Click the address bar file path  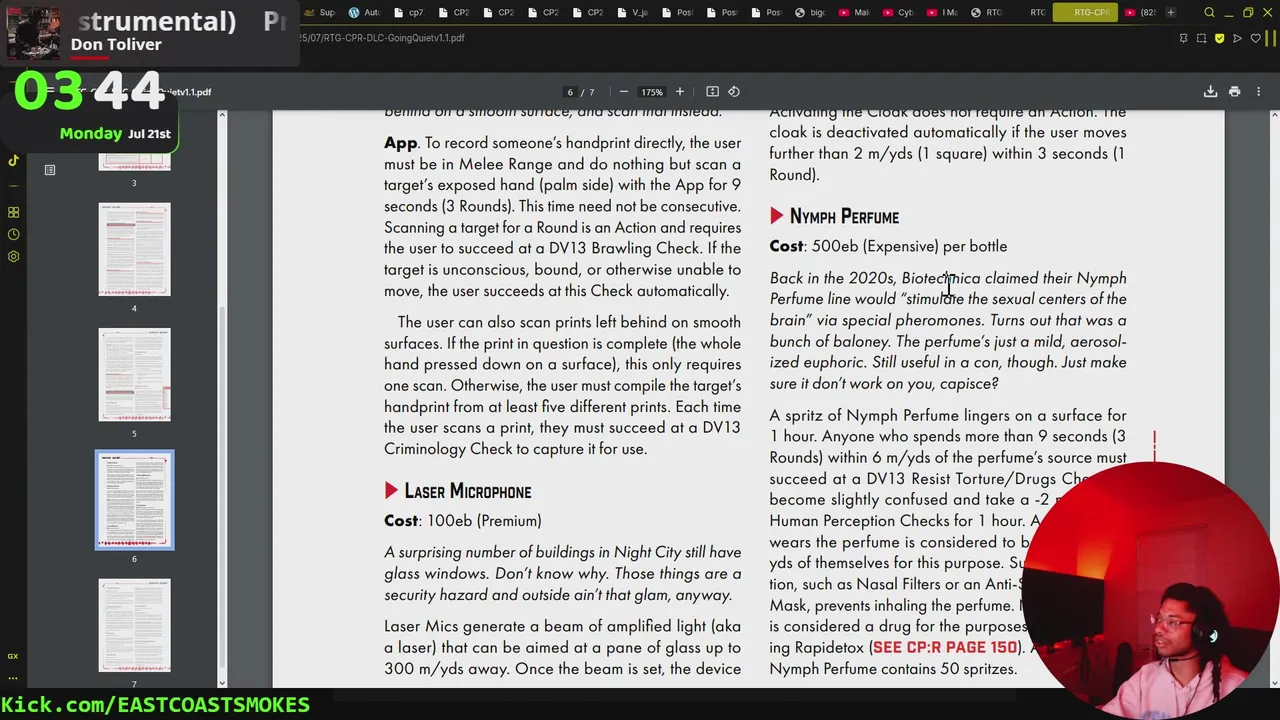[382, 38]
